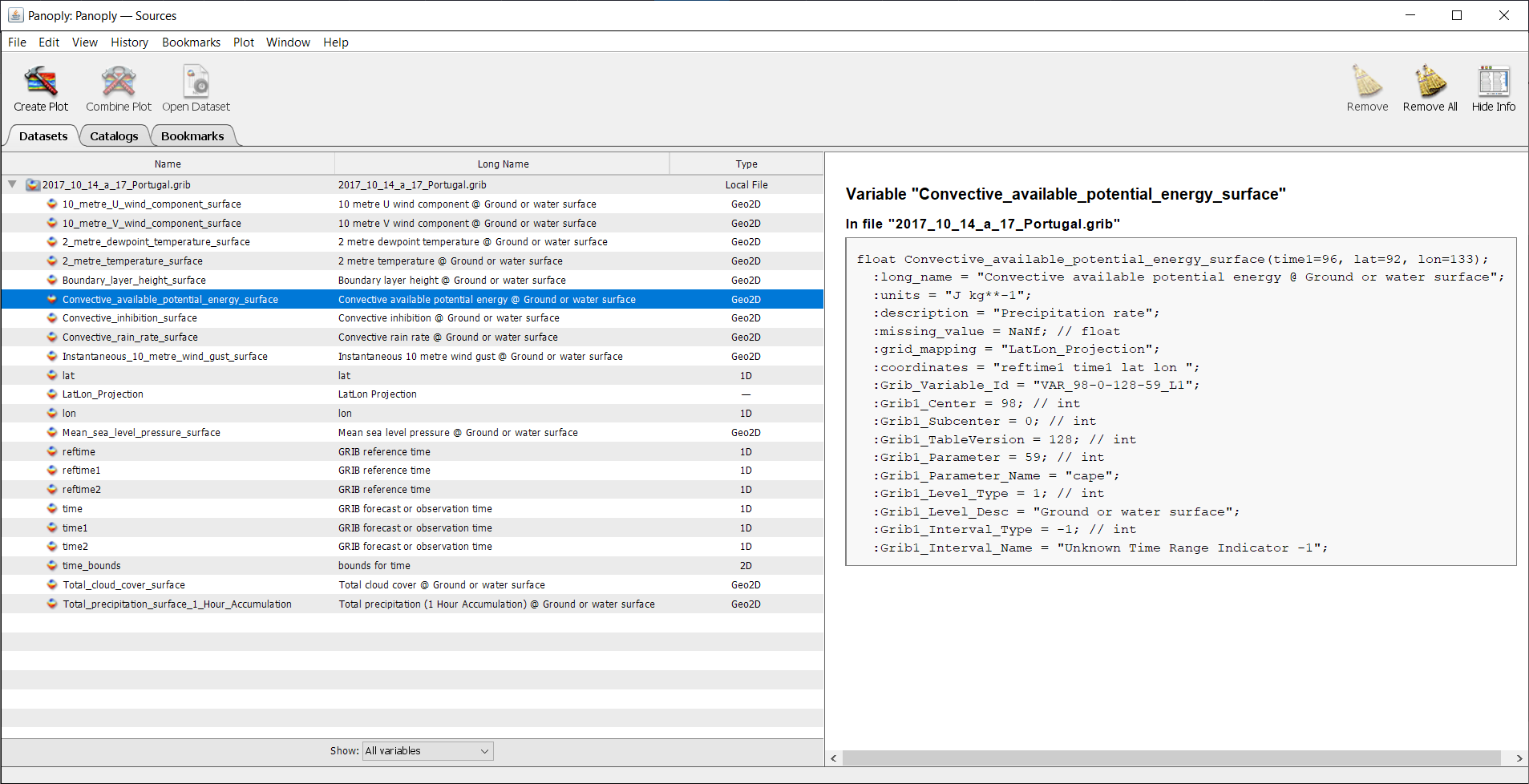
Task: Click the Combine Plot toolbar icon
Action: pos(117,87)
